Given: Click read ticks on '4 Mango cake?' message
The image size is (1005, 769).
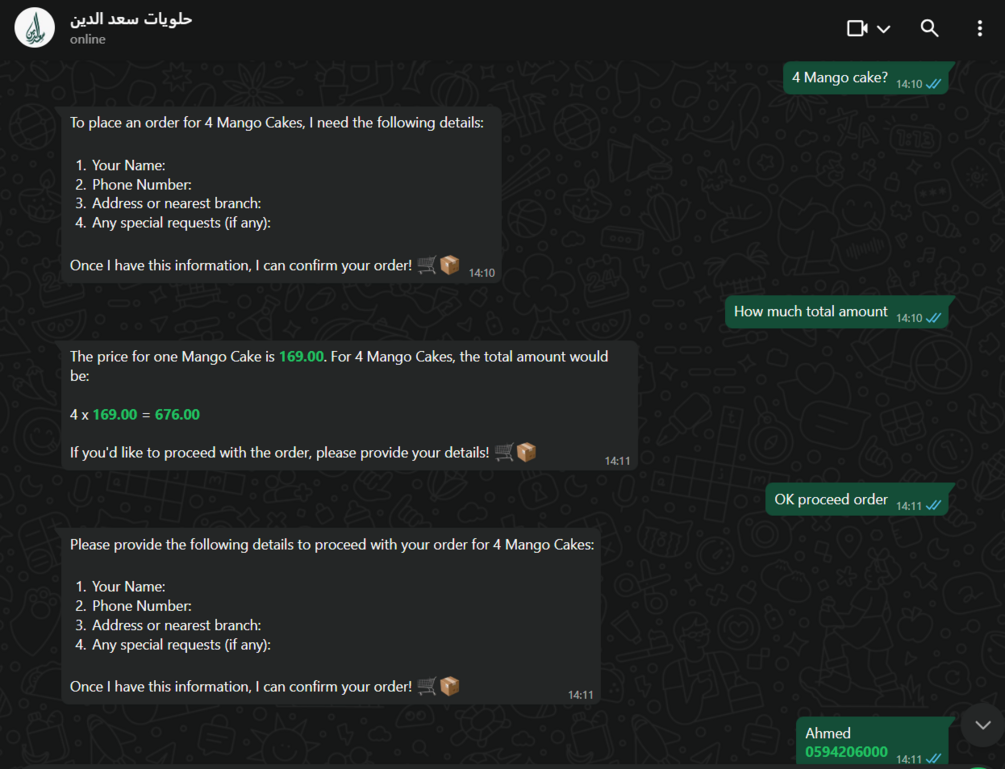Looking at the screenshot, I should pos(933,84).
